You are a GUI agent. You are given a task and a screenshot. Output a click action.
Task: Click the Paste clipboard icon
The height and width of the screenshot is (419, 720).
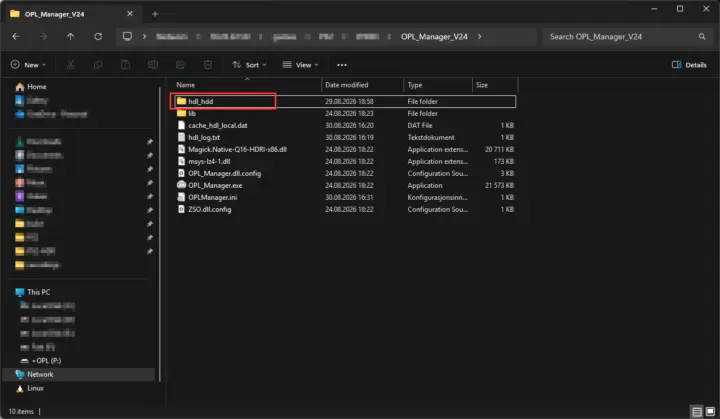coord(125,65)
